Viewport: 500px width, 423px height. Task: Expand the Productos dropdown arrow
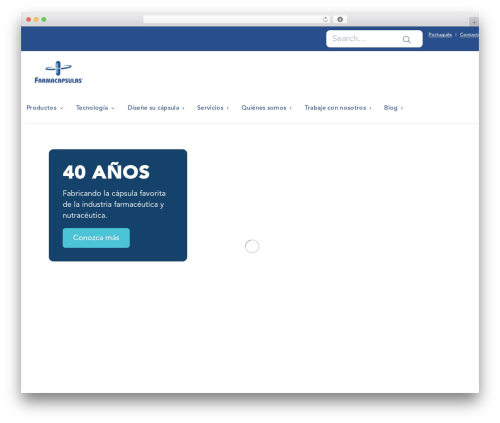click(61, 108)
